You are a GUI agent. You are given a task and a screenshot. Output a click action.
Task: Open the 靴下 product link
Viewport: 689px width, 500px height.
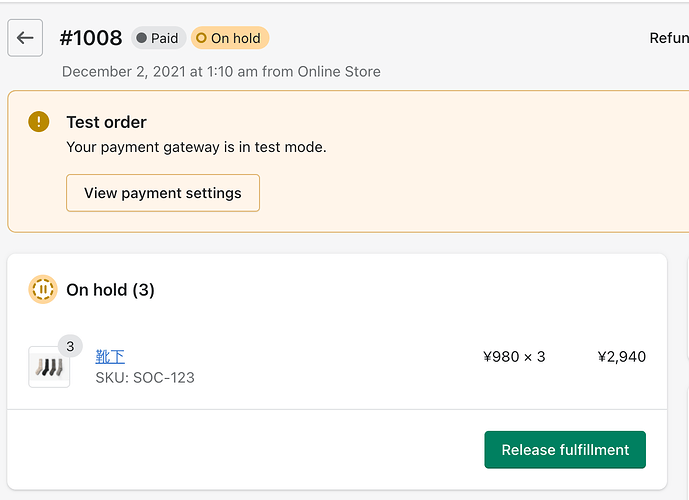tap(110, 356)
